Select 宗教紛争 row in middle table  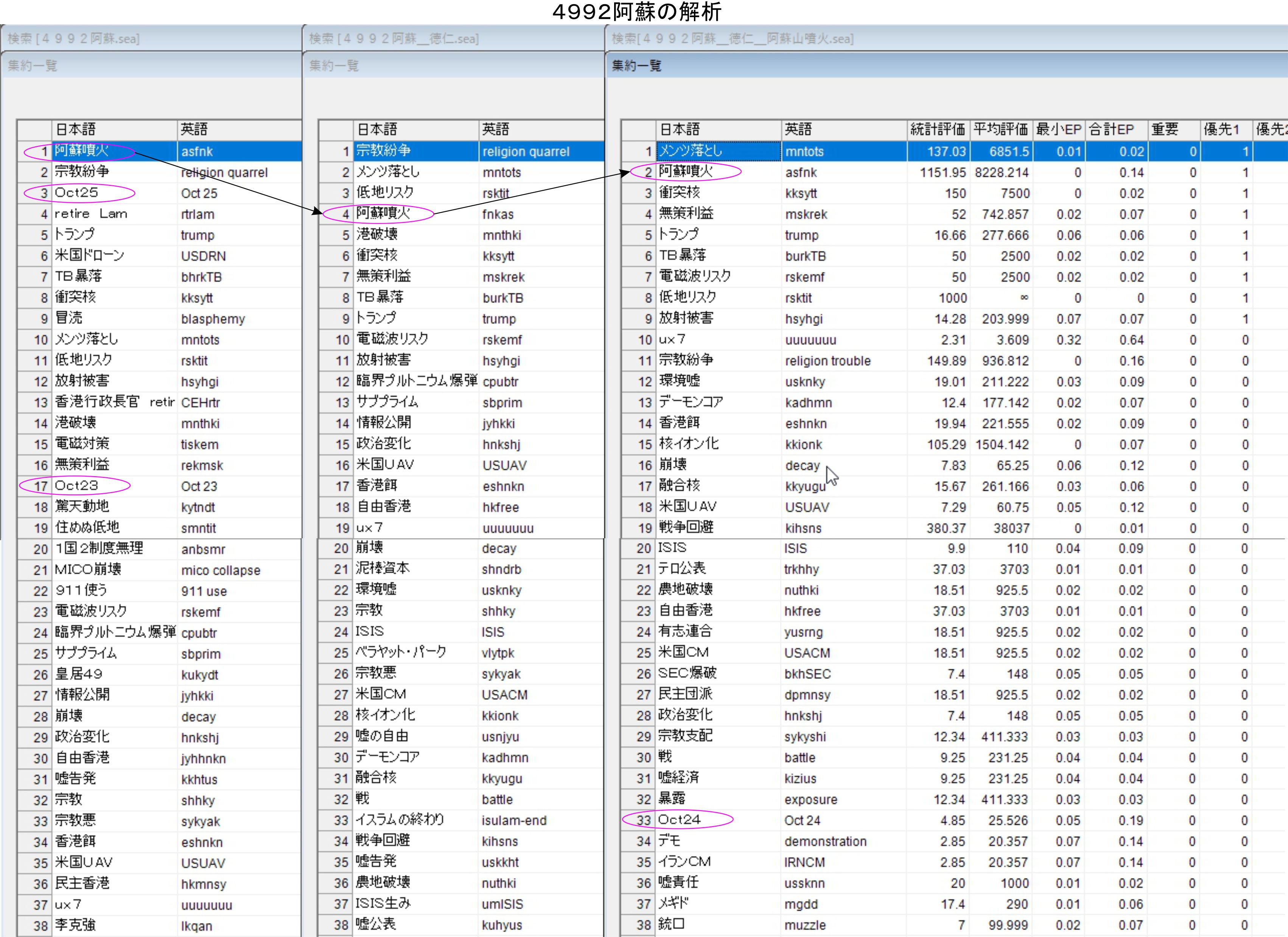pyautogui.click(x=384, y=151)
